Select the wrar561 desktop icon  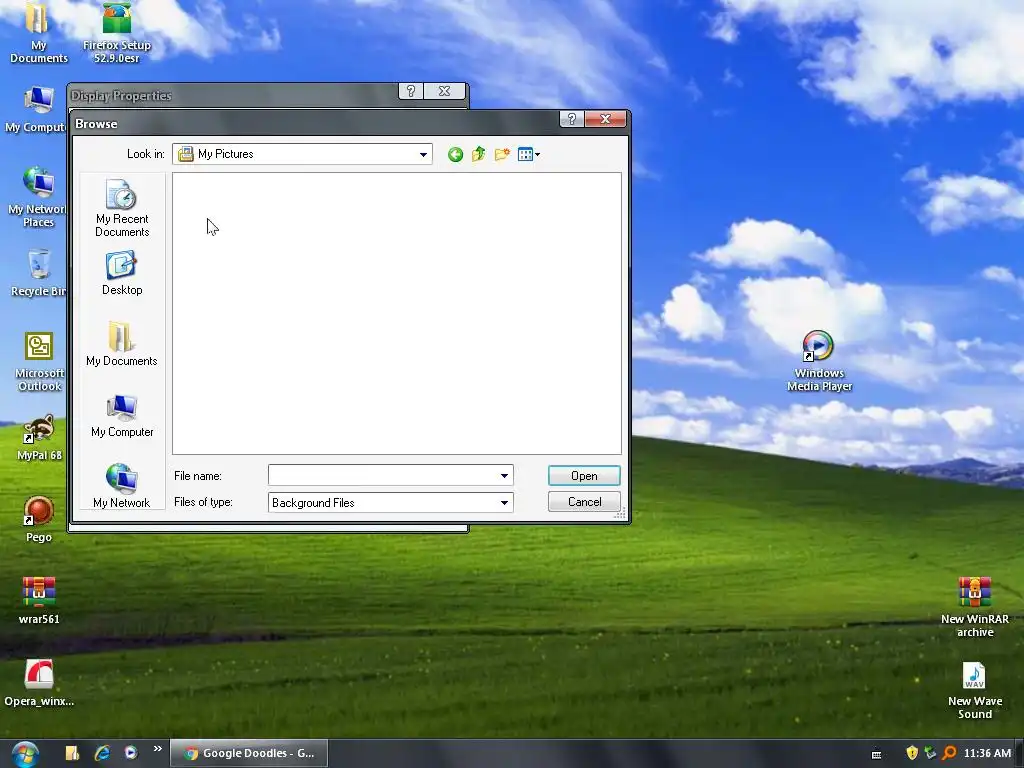(x=39, y=601)
